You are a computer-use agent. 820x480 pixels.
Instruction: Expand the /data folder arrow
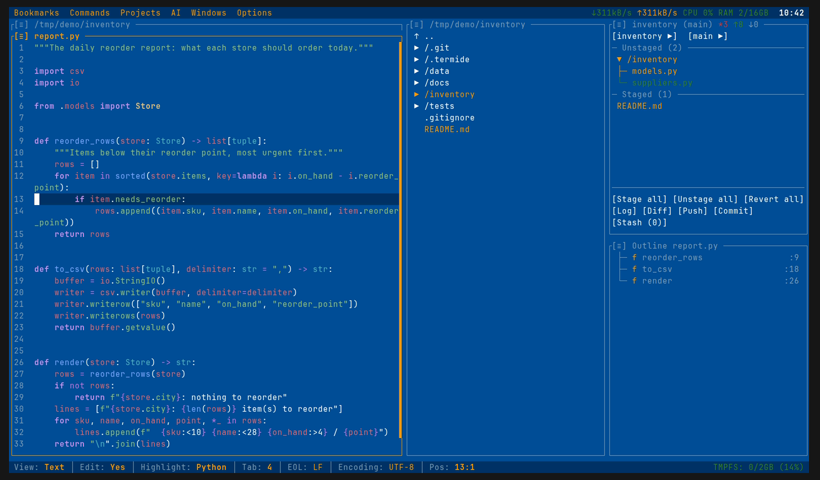(416, 71)
